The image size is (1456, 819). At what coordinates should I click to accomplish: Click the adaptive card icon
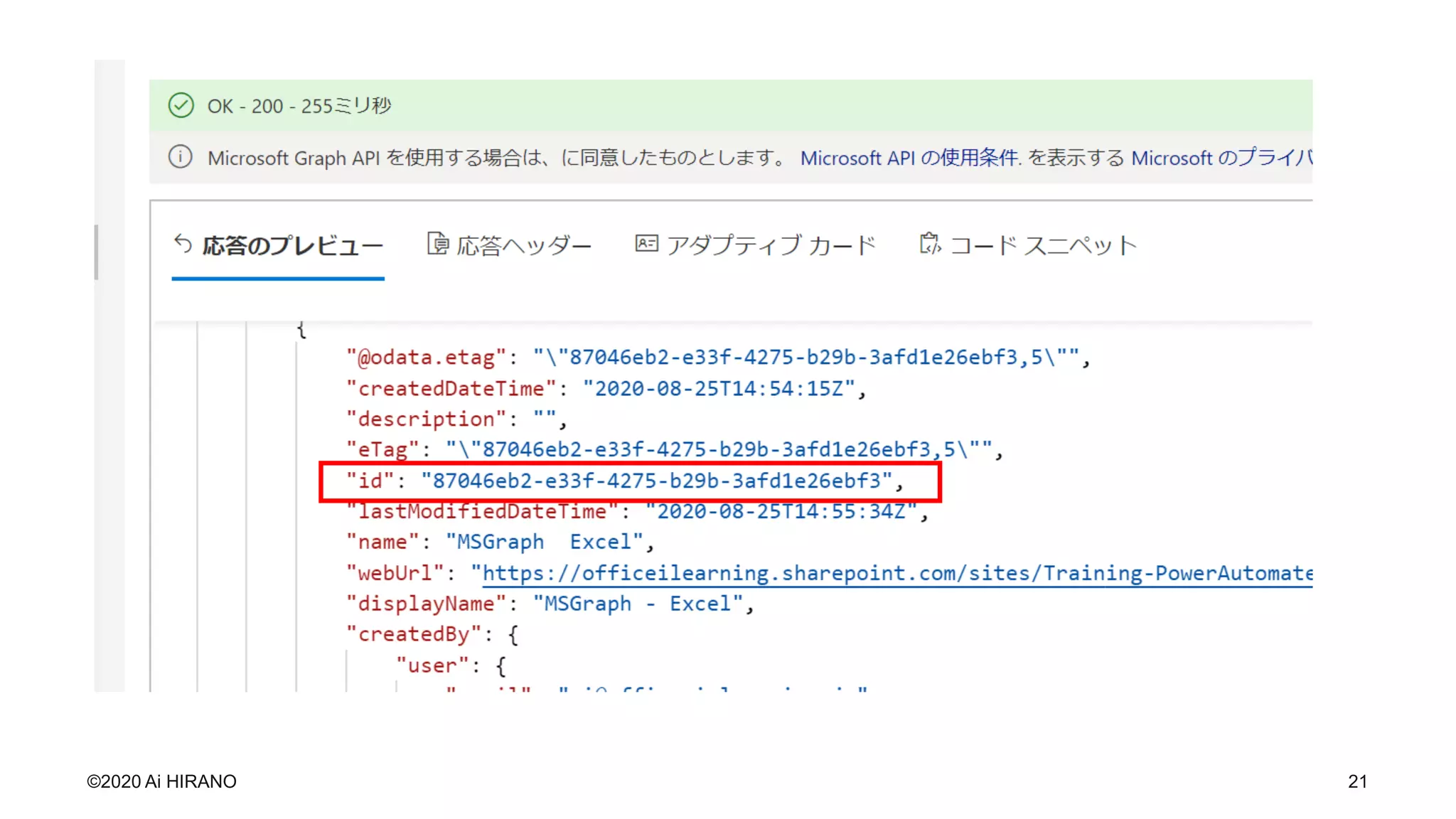646,244
